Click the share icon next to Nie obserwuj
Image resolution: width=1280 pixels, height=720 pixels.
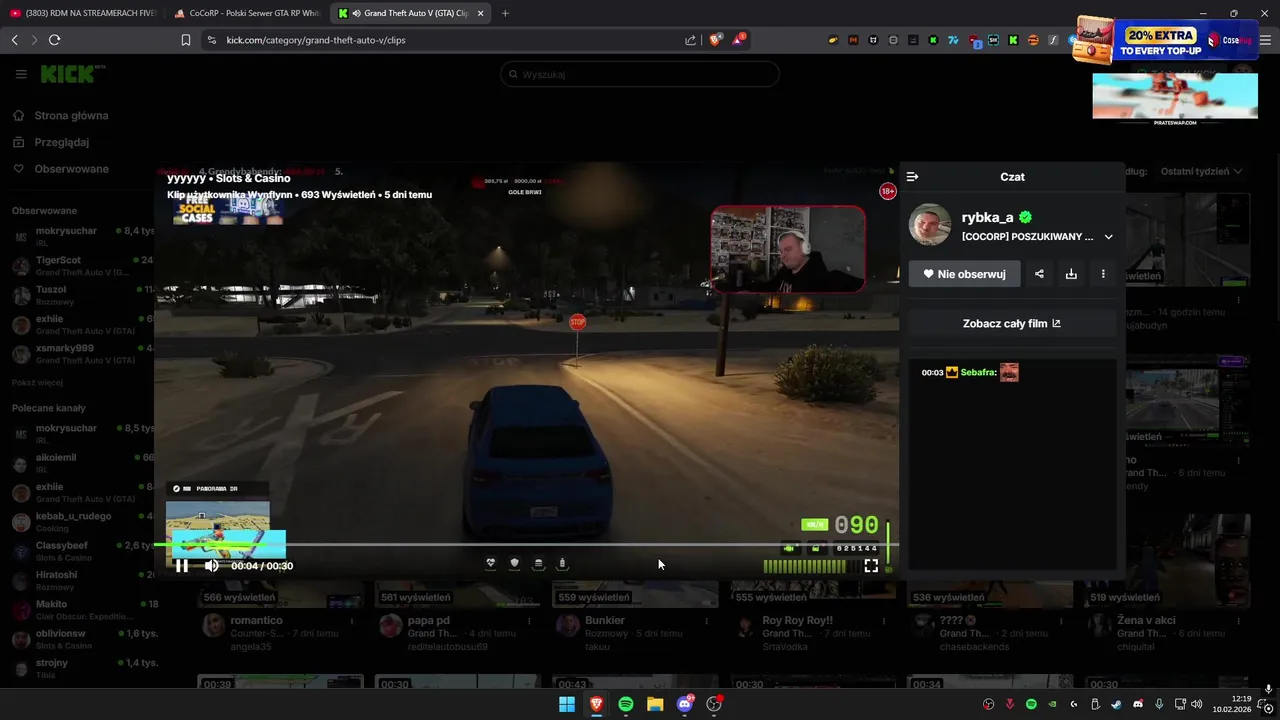click(1039, 274)
